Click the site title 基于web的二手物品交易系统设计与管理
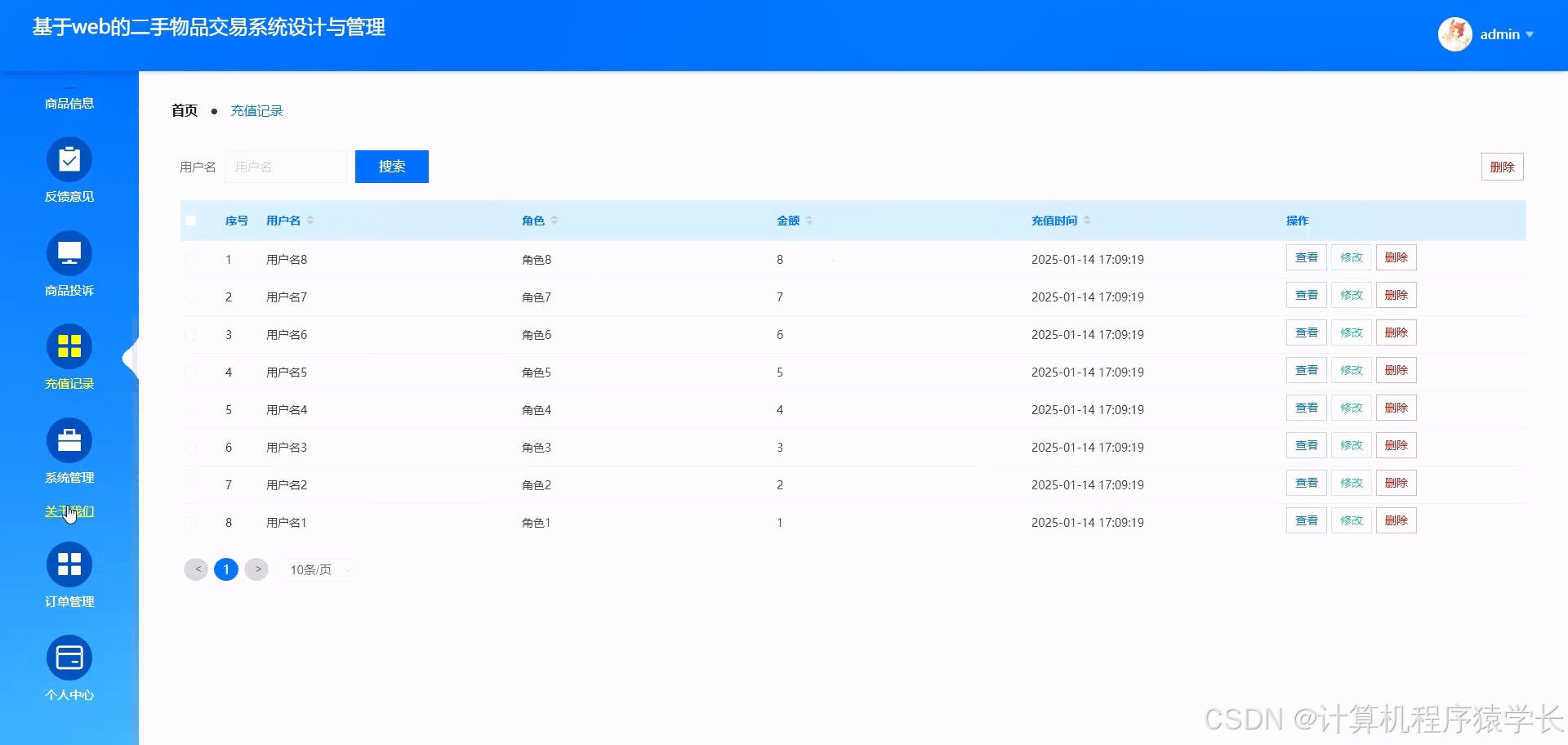1568x745 pixels. [209, 27]
